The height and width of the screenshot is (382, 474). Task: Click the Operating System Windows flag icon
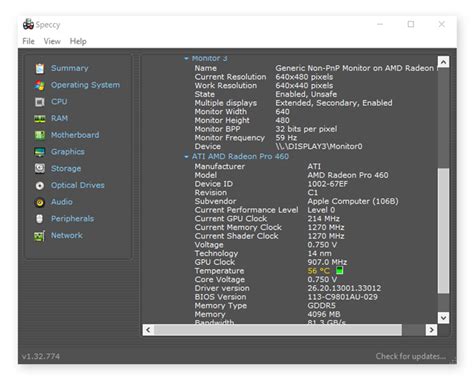(x=40, y=85)
